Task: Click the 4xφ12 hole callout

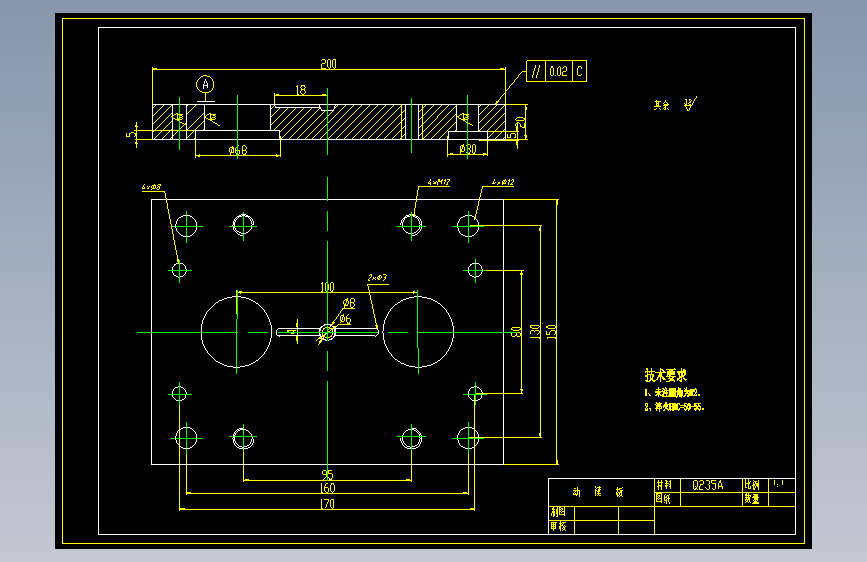Action: click(x=503, y=182)
